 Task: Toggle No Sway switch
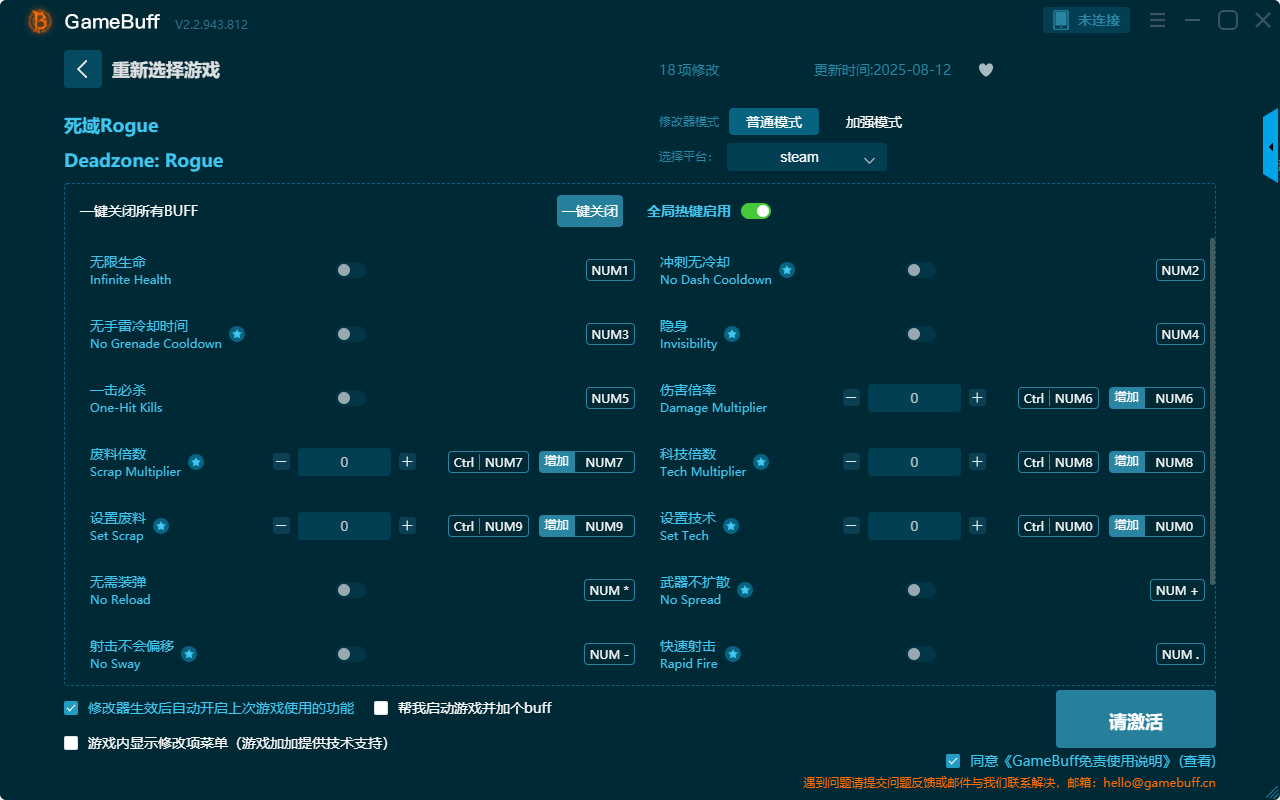[x=351, y=654]
